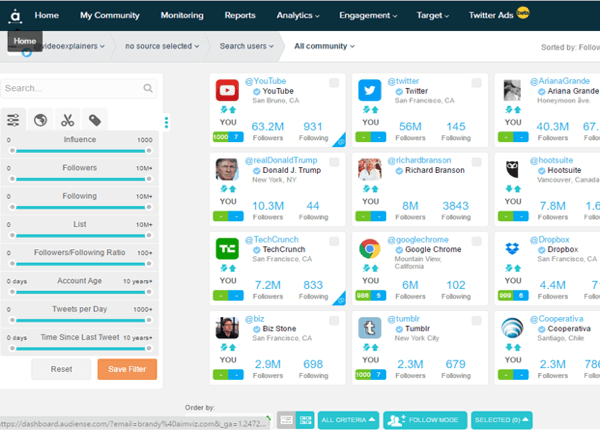
Task: Click the YouTube profile avatar
Action: click(x=227, y=90)
